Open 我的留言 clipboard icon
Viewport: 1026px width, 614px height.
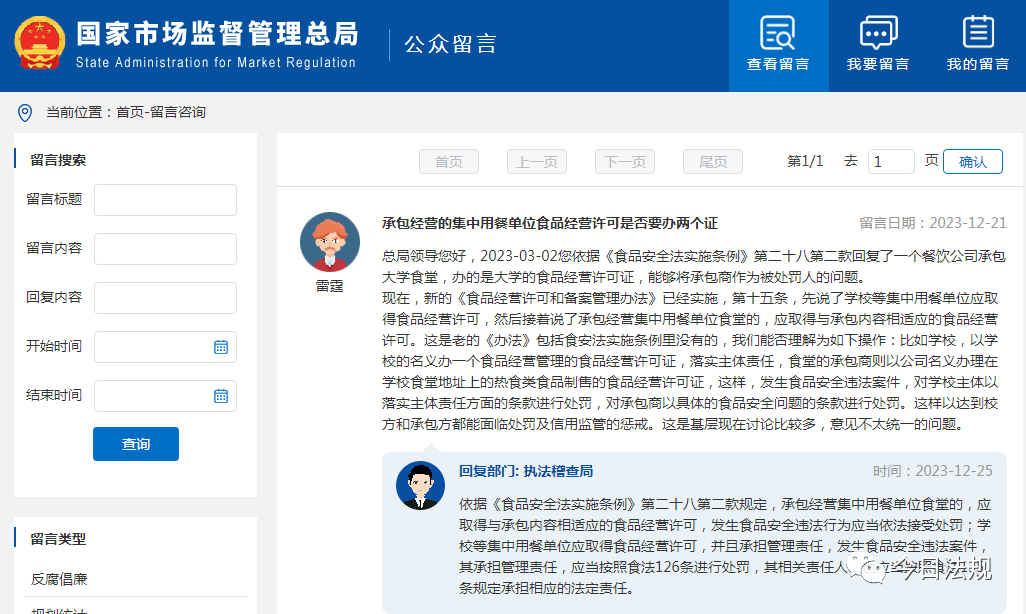click(978, 31)
